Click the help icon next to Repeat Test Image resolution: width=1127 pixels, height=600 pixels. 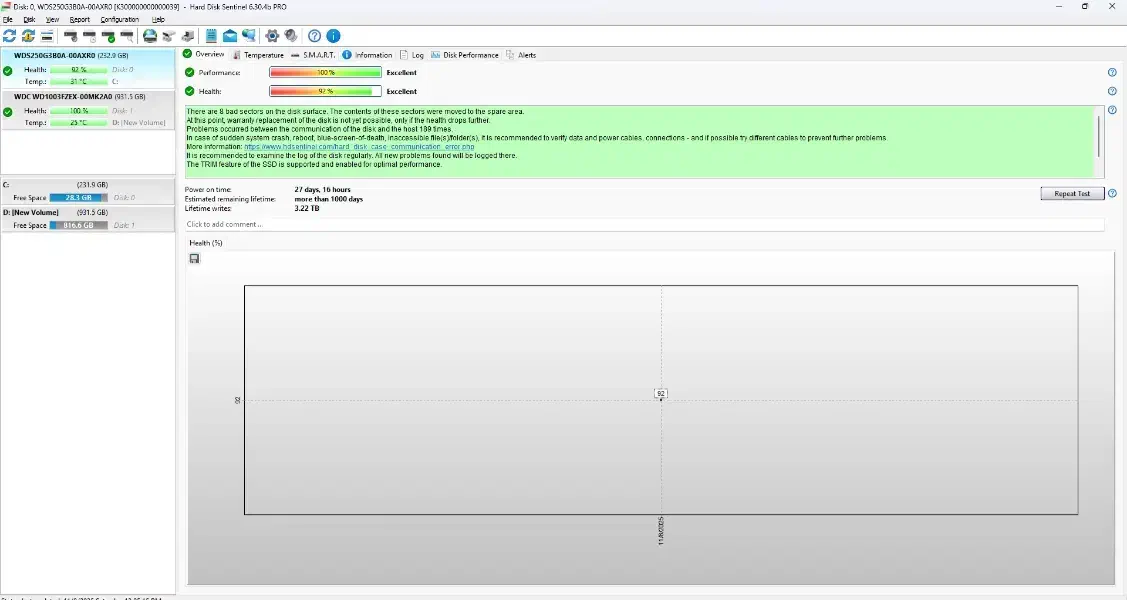click(1112, 194)
